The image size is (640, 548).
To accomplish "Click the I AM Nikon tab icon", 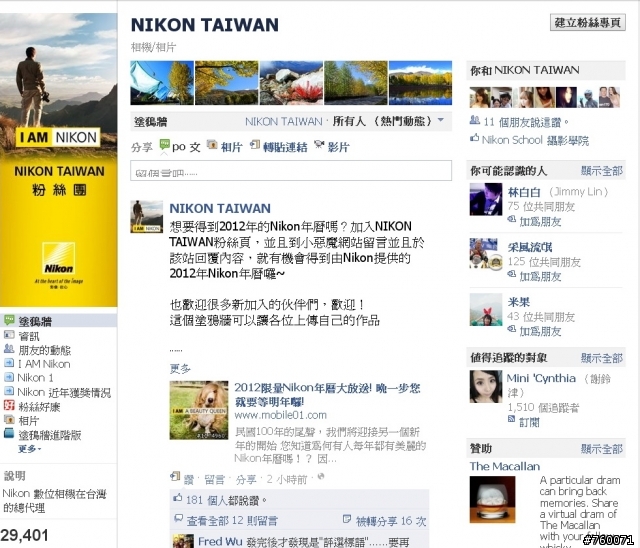I will point(9,363).
